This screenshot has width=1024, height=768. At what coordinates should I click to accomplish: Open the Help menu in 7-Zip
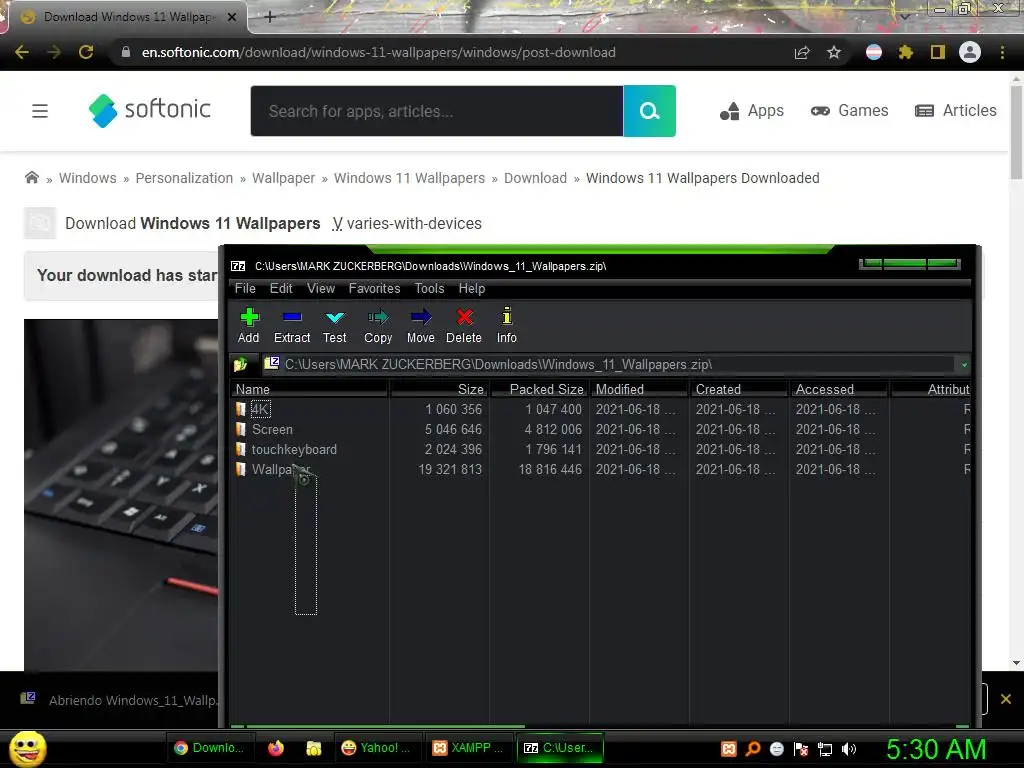(x=472, y=289)
